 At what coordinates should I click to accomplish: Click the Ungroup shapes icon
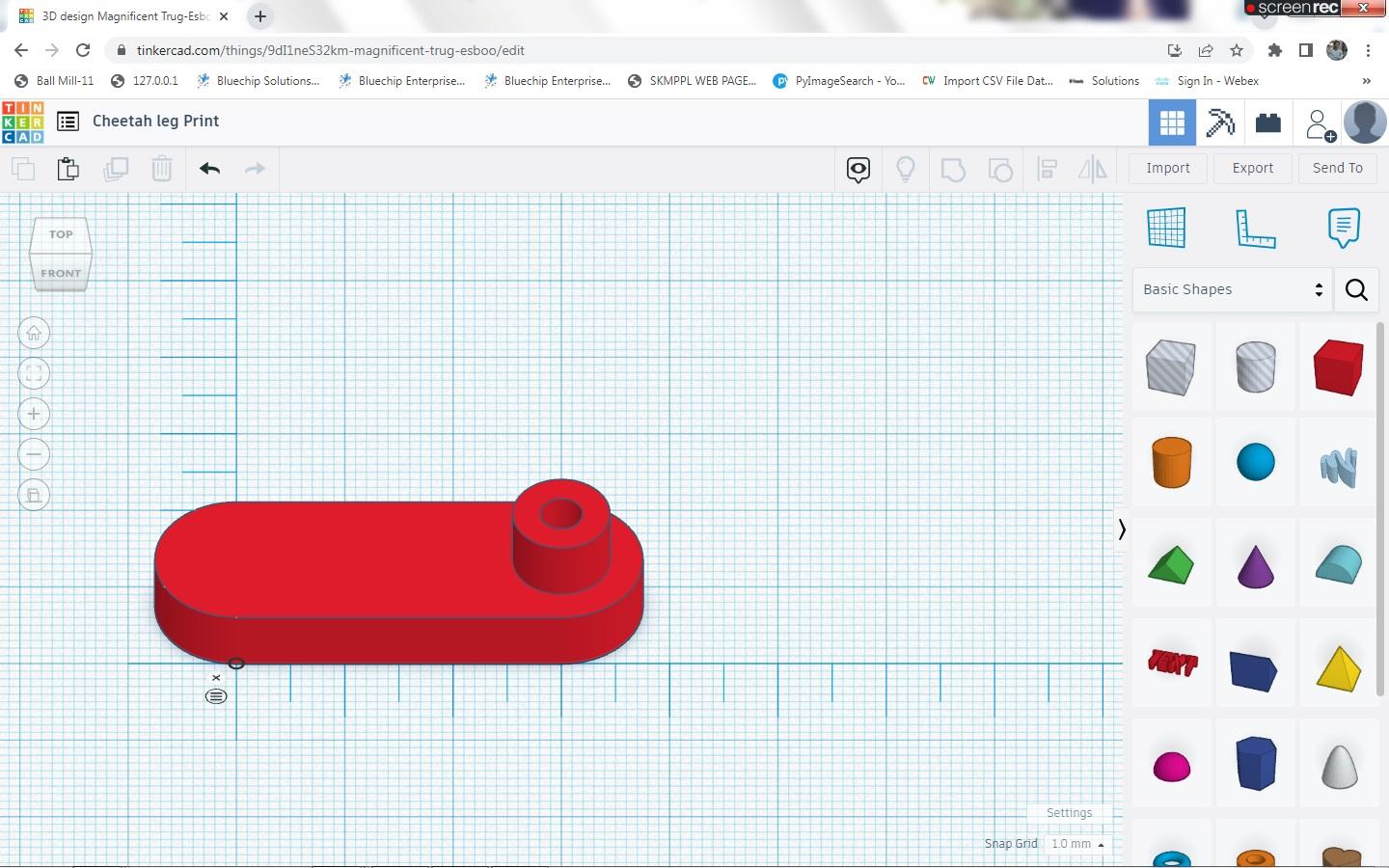pos(1000,170)
